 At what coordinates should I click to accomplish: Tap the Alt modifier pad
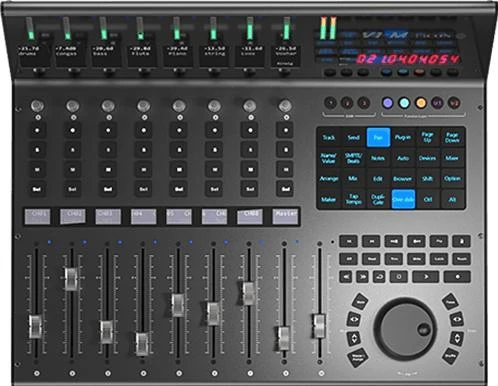point(452,199)
